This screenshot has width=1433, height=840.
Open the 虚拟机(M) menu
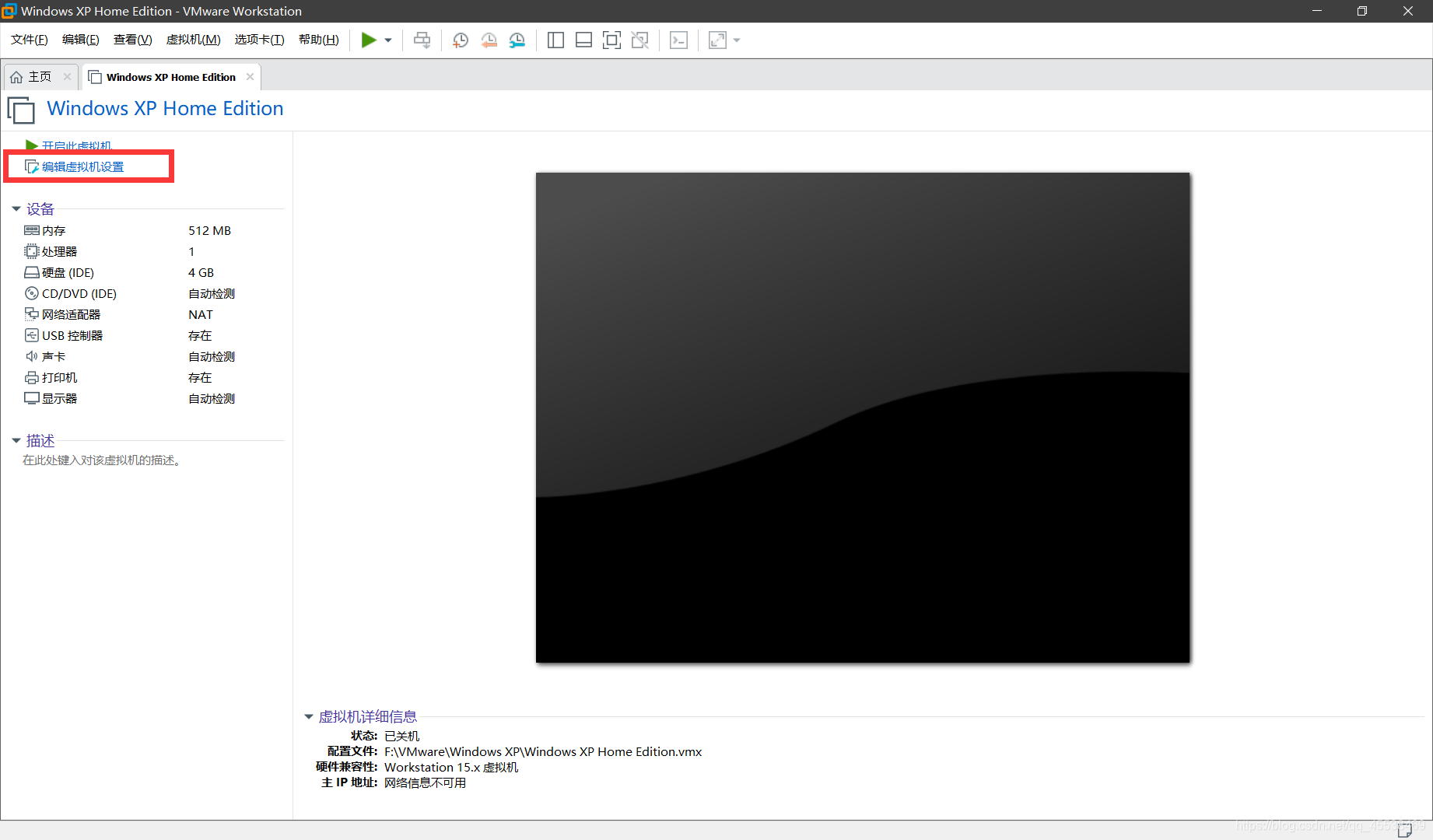pyautogui.click(x=194, y=40)
